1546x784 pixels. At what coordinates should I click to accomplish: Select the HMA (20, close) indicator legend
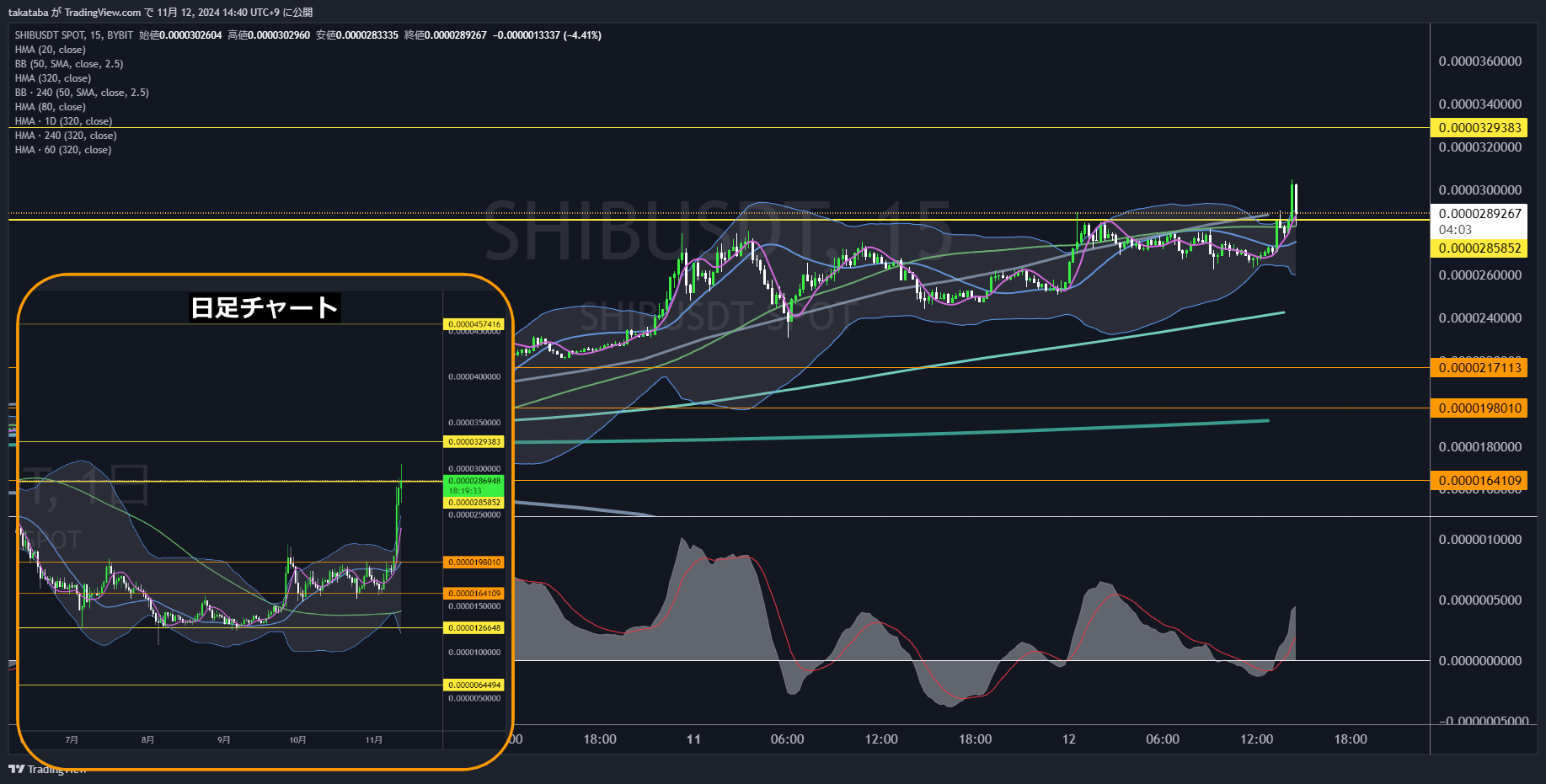[x=51, y=50]
